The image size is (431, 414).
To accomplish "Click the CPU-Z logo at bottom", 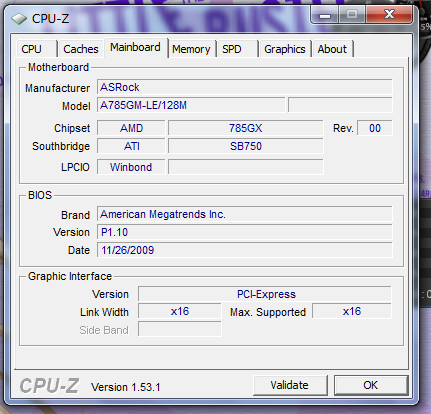I will [49, 386].
